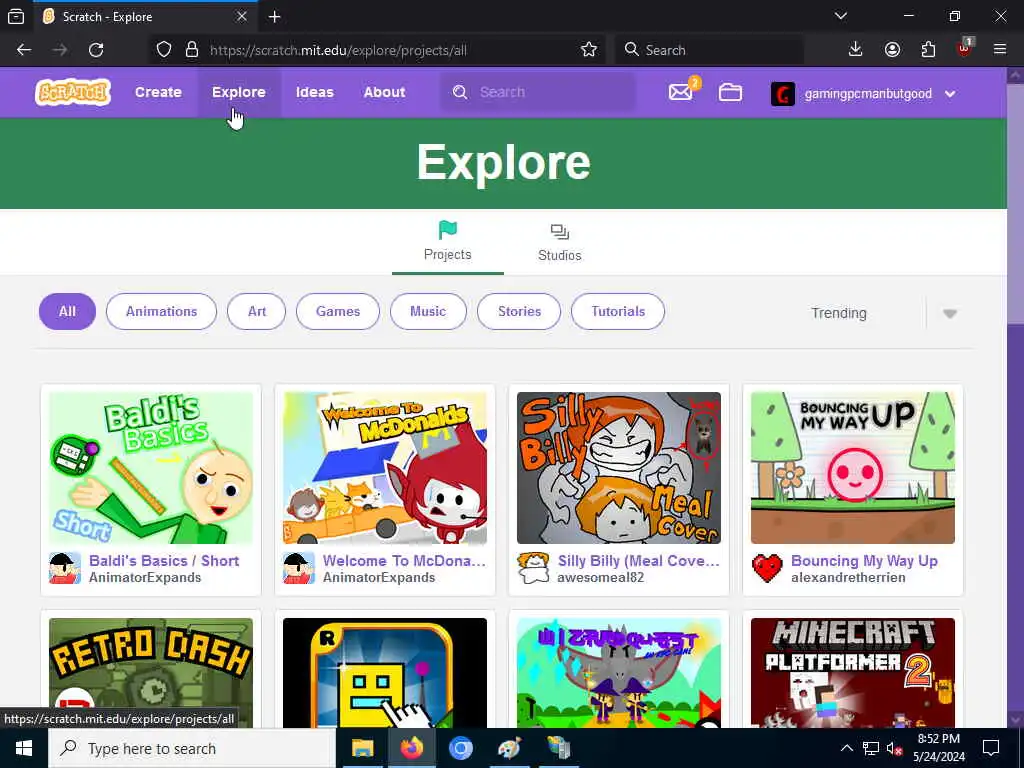Click alexandretherrien's heart avatar icon

[767, 568]
